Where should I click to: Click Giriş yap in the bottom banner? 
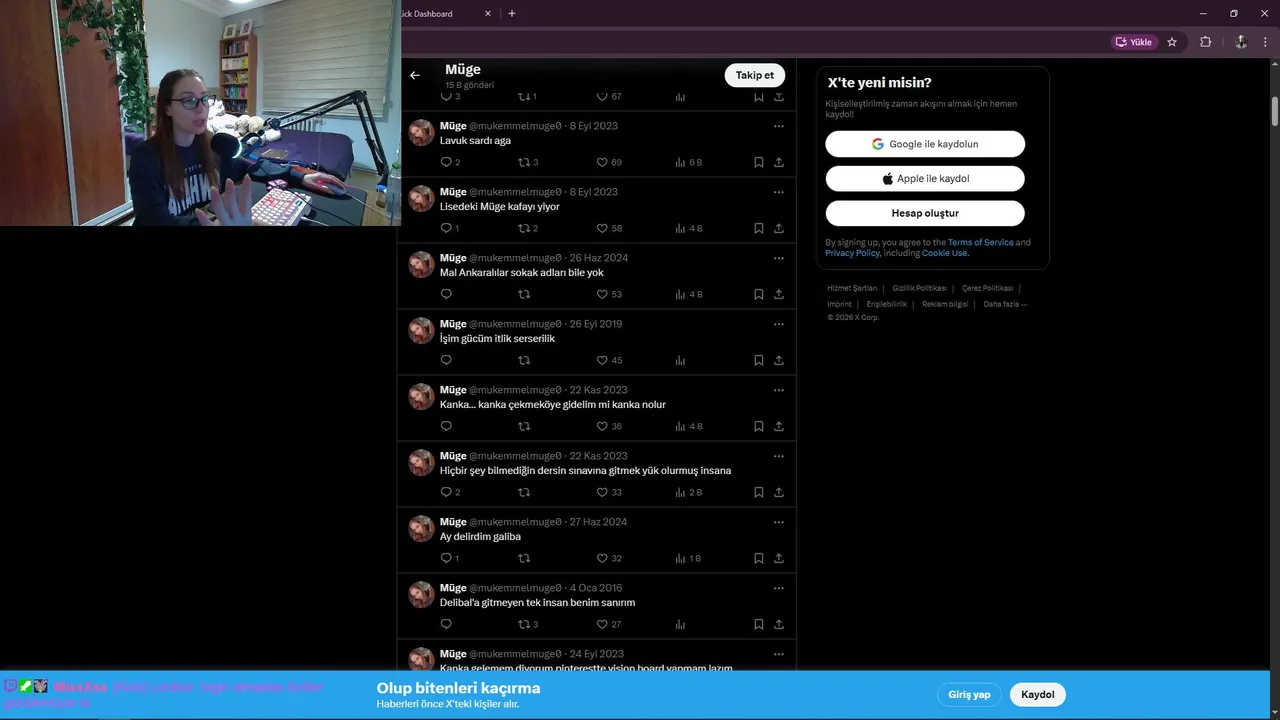(969, 694)
